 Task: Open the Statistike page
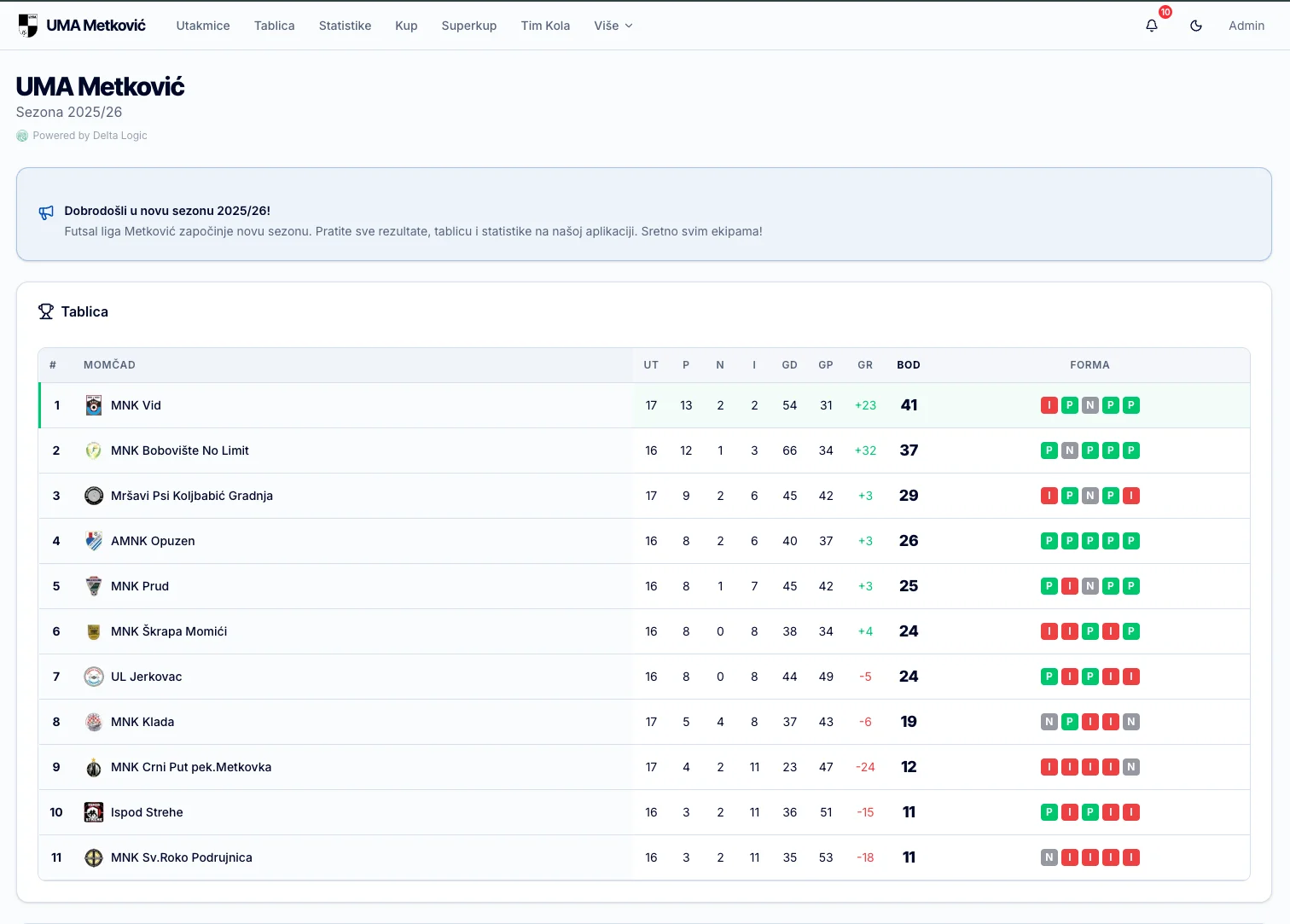(x=345, y=26)
